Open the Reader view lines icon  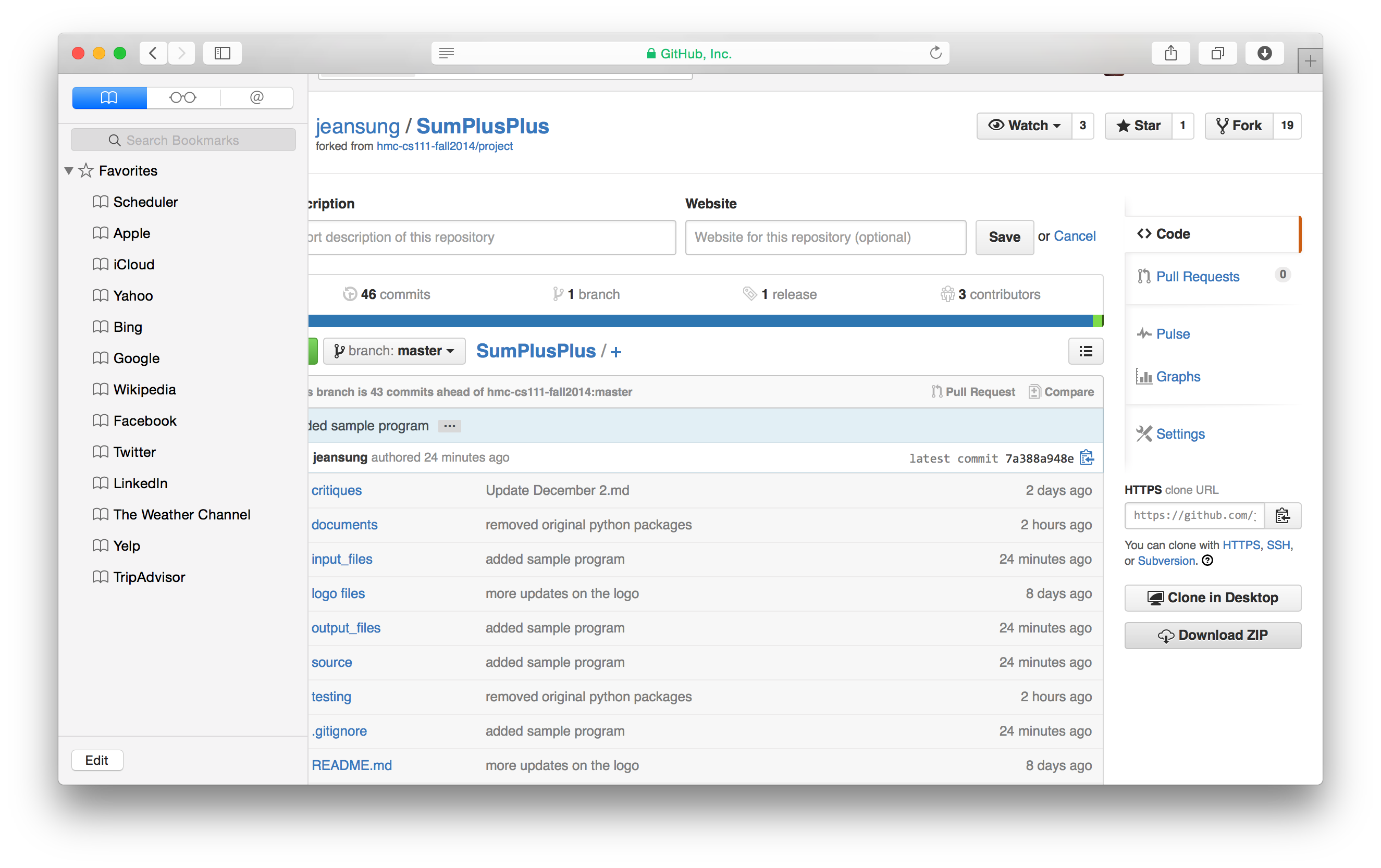(x=447, y=53)
